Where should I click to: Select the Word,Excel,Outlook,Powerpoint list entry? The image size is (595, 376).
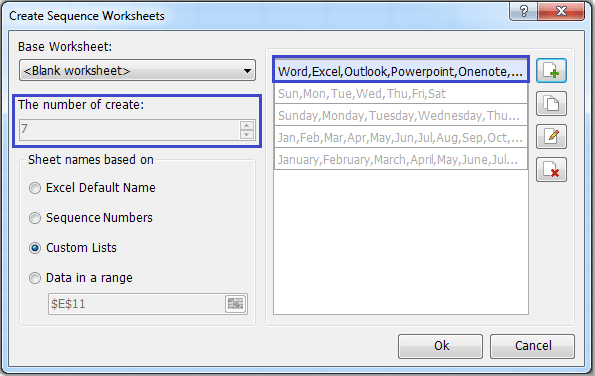[401, 71]
